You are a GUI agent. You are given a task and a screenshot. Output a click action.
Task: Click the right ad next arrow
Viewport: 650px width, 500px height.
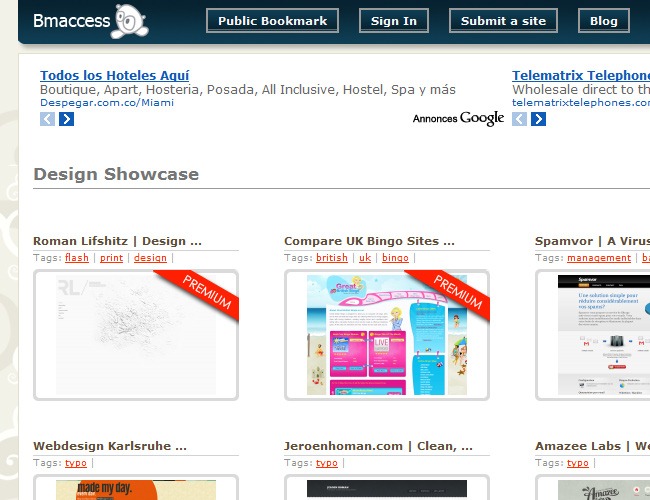coord(538,119)
